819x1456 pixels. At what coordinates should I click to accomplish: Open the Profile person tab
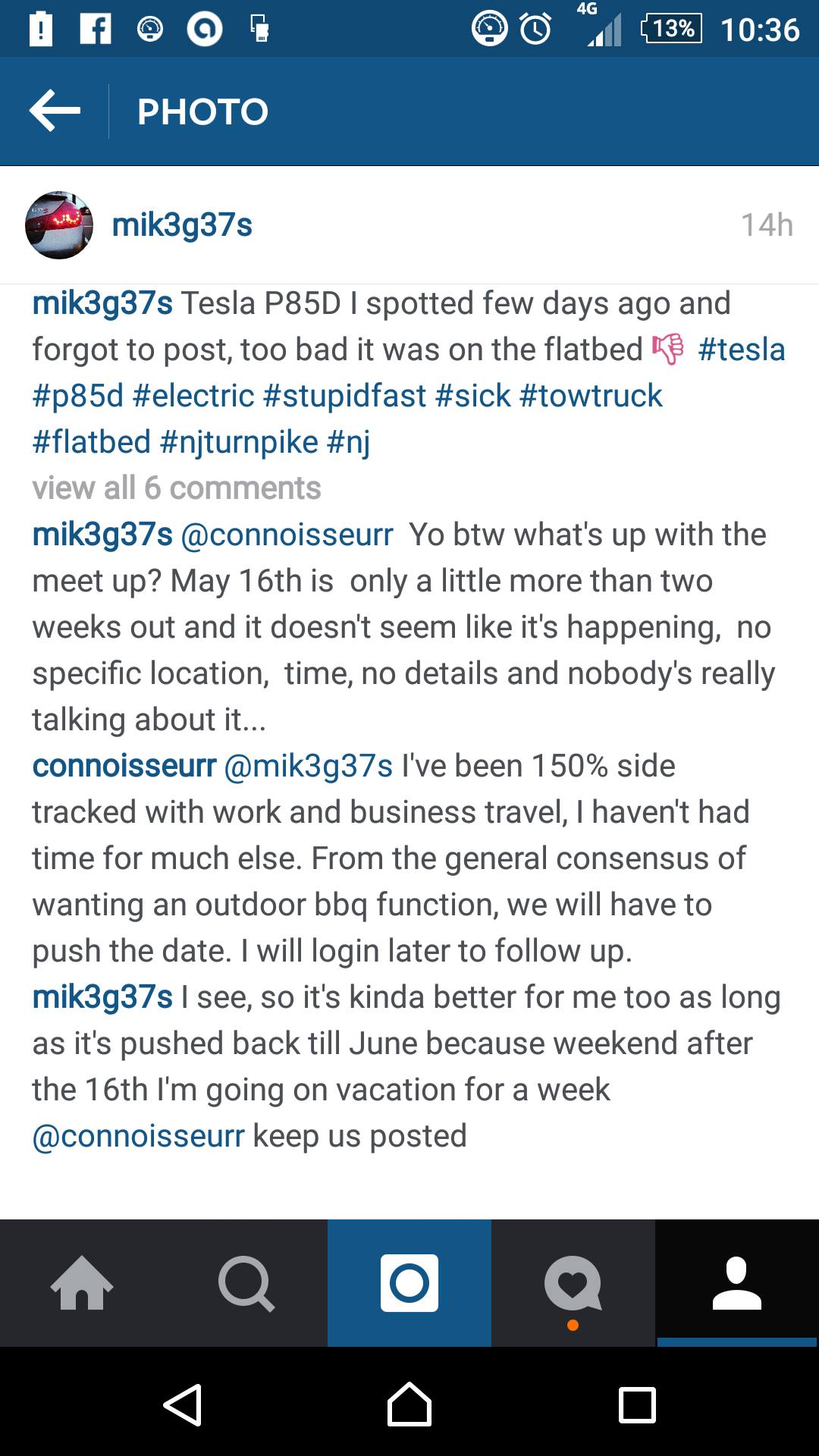(736, 1283)
